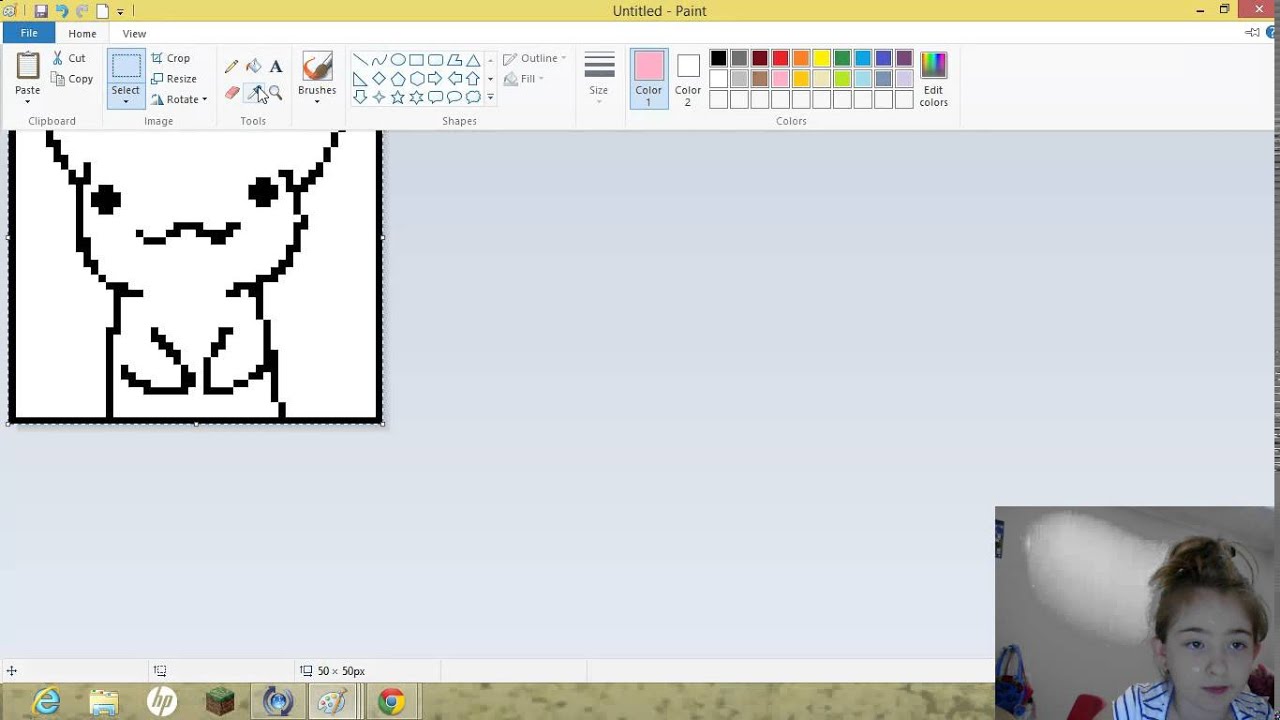Viewport: 1280px width, 720px height.
Task: Select the Pencil tool
Action: 232,66
